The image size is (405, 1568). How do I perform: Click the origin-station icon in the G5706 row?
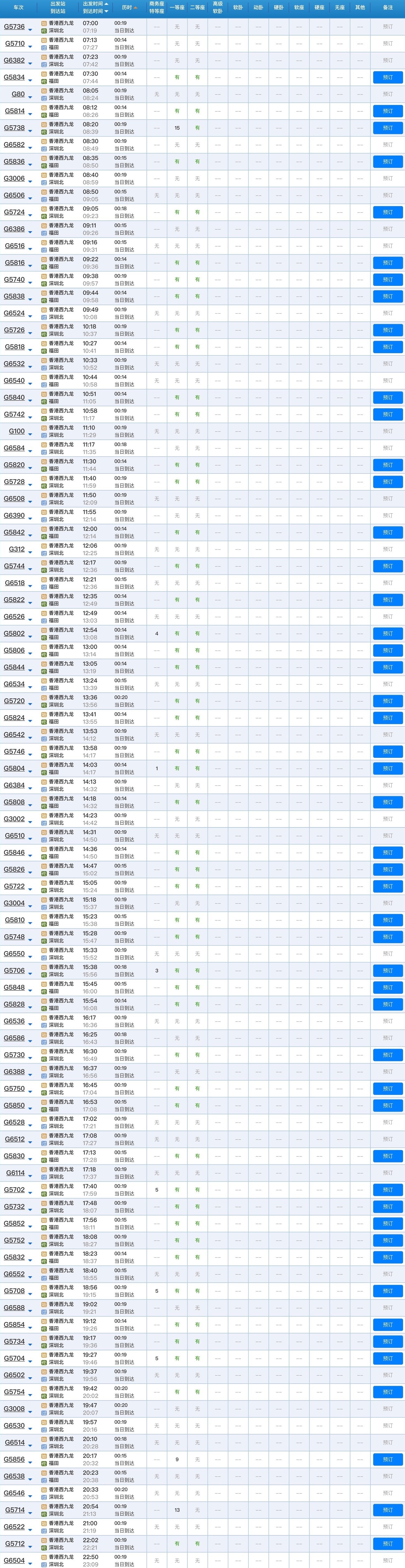[x=44, y=967]
